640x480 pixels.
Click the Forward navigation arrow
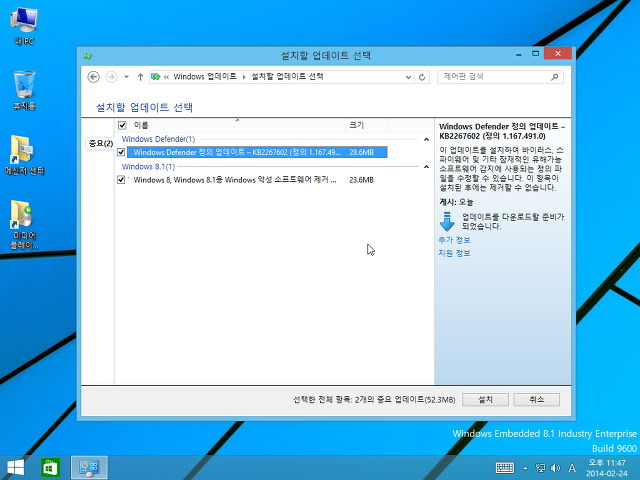pos(111,77)
